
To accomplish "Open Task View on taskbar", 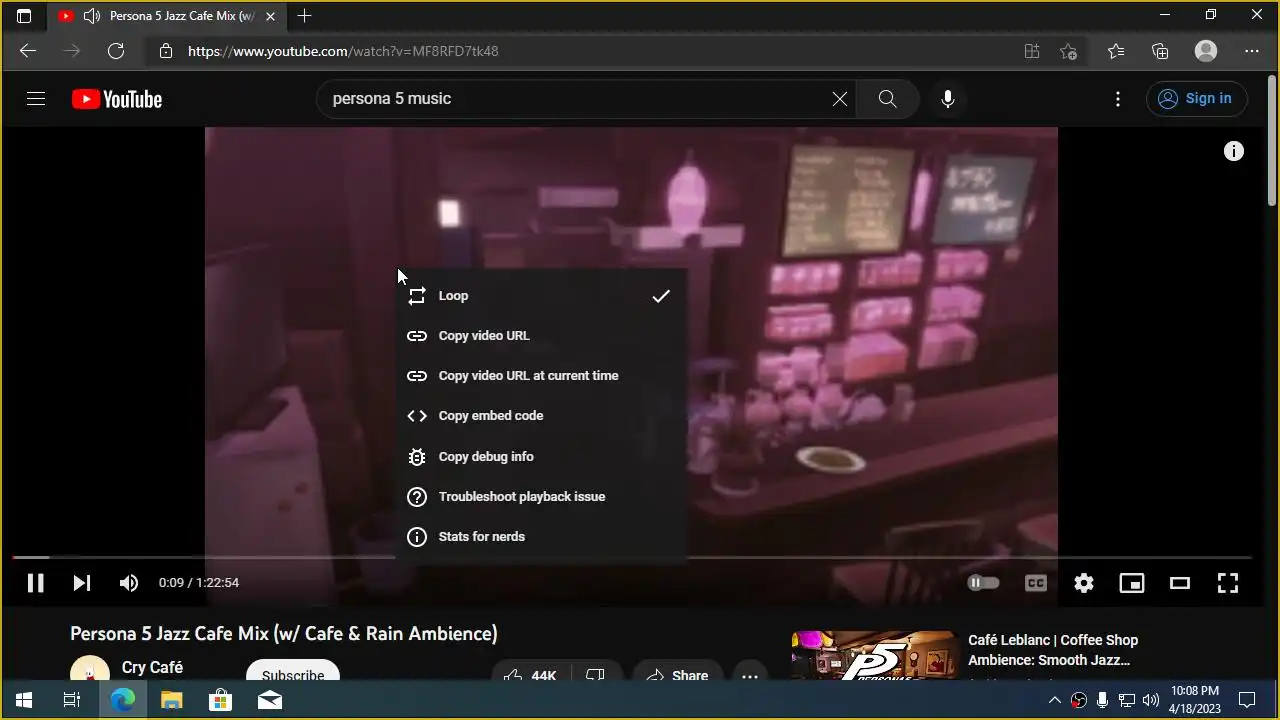I will [72, 700].
